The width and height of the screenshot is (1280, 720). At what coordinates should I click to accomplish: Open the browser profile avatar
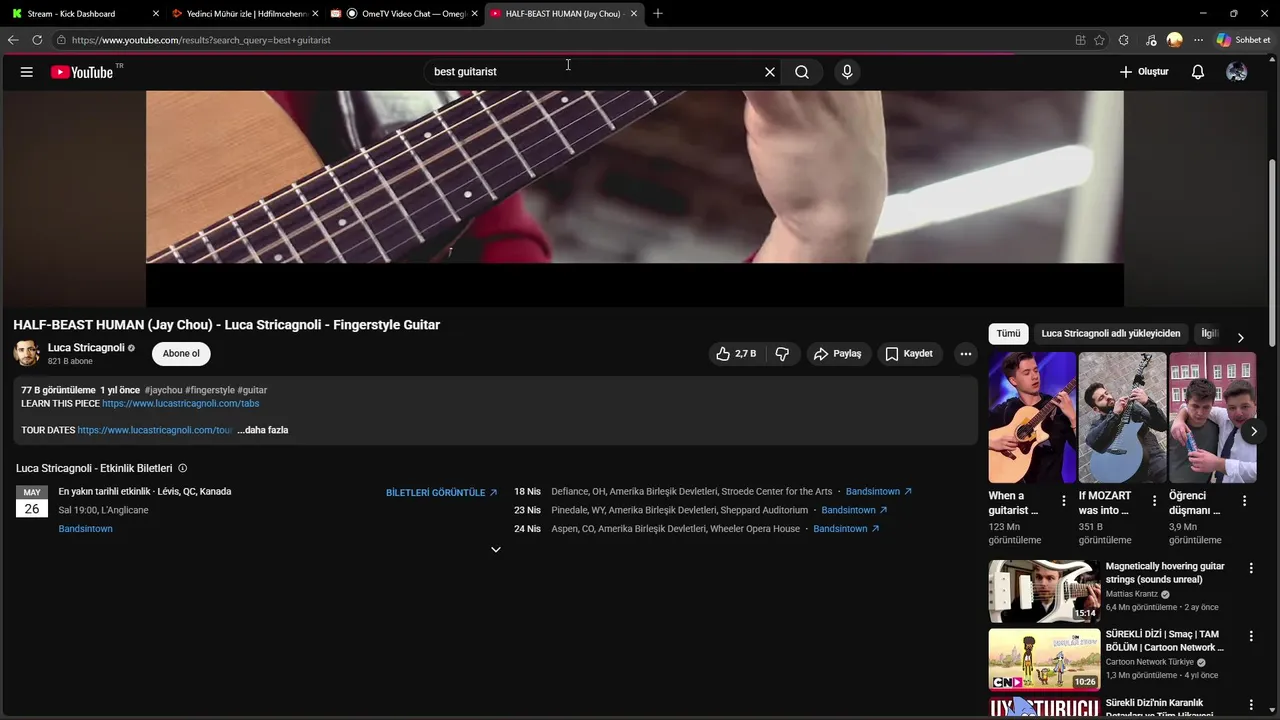click(1175, 40)
